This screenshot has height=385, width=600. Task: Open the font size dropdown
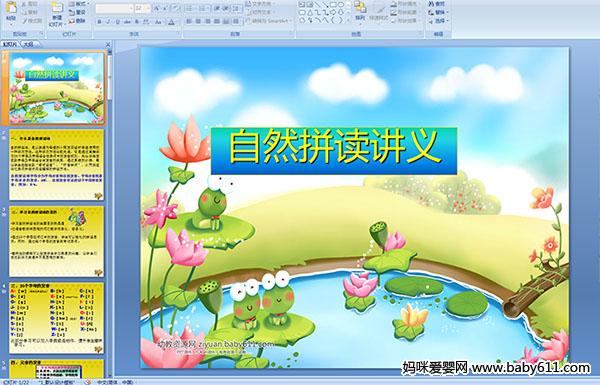pyautogui.click(x=148, y=8)
